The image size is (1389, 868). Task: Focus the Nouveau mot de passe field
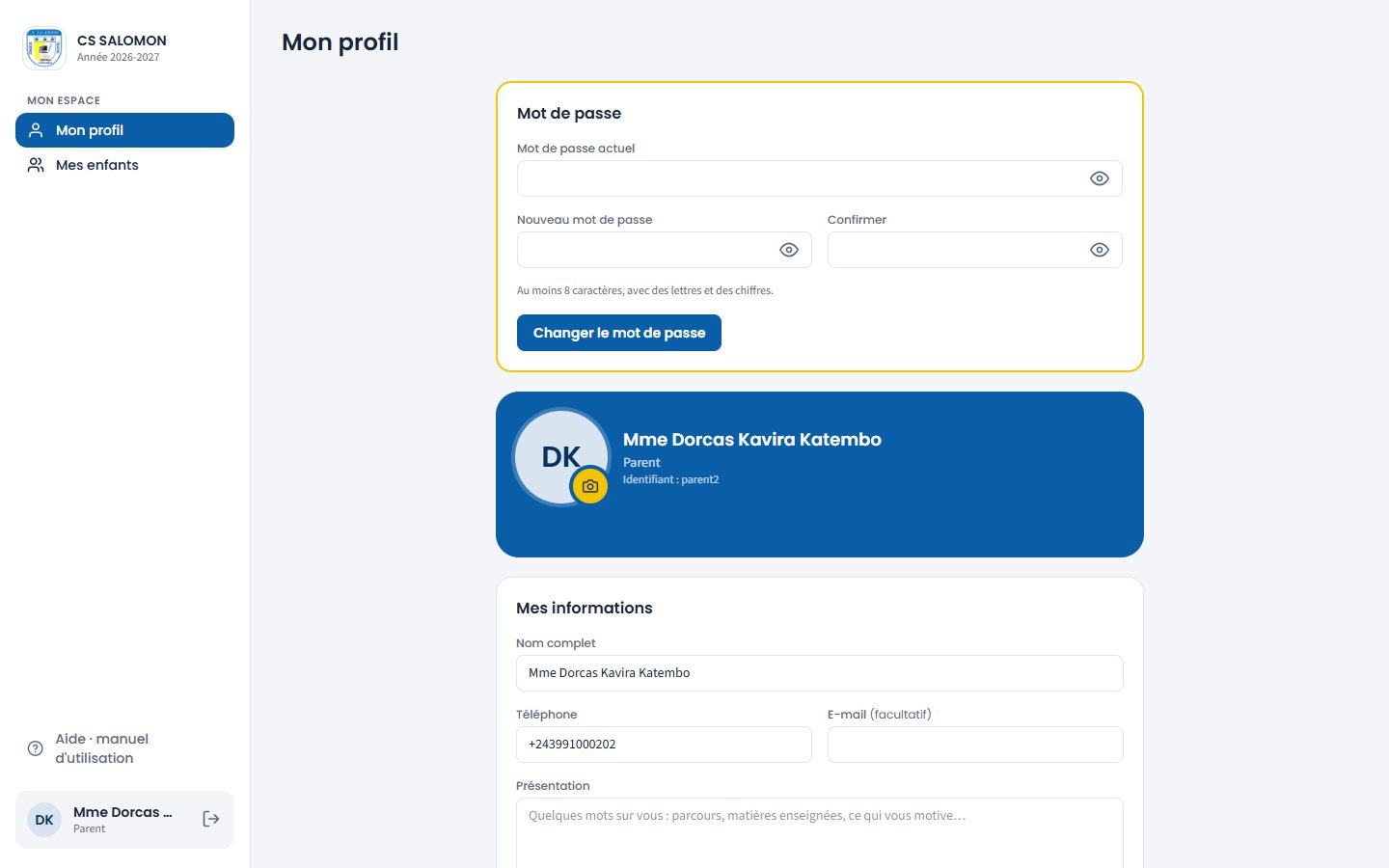[x=665, y=250]
